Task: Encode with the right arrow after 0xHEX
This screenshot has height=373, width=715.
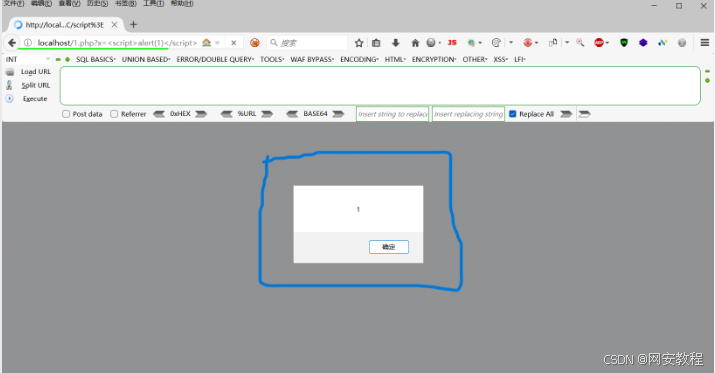Action: click(x=201, y=114)
